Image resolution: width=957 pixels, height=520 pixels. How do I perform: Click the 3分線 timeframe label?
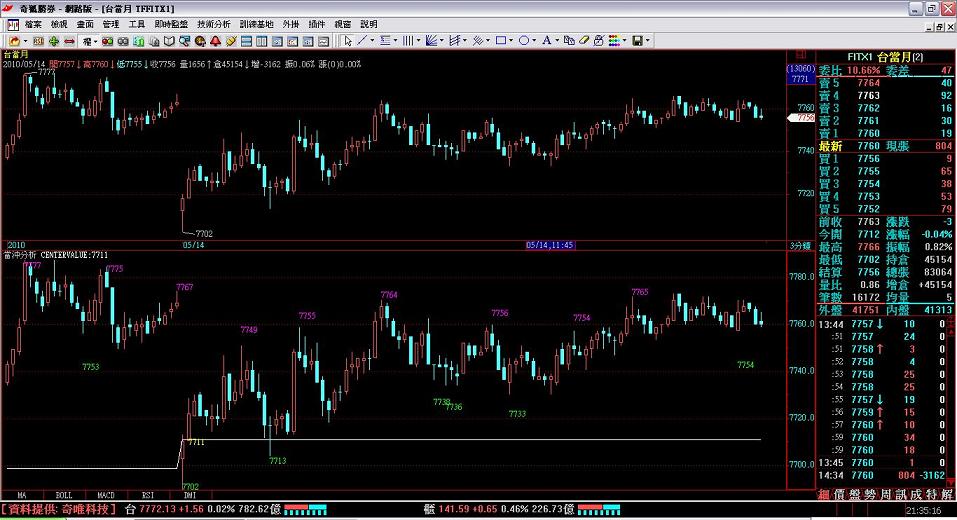[799, 244]
